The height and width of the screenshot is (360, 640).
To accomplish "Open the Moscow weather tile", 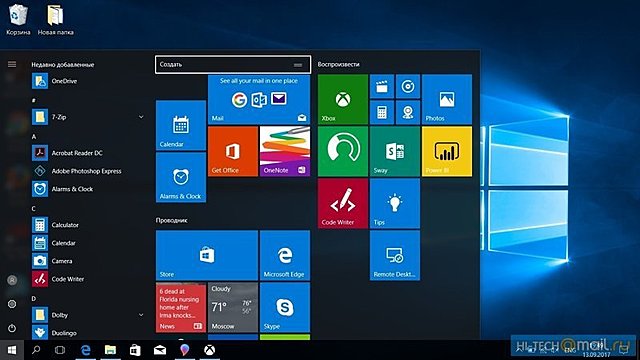I will pos(233,307).
